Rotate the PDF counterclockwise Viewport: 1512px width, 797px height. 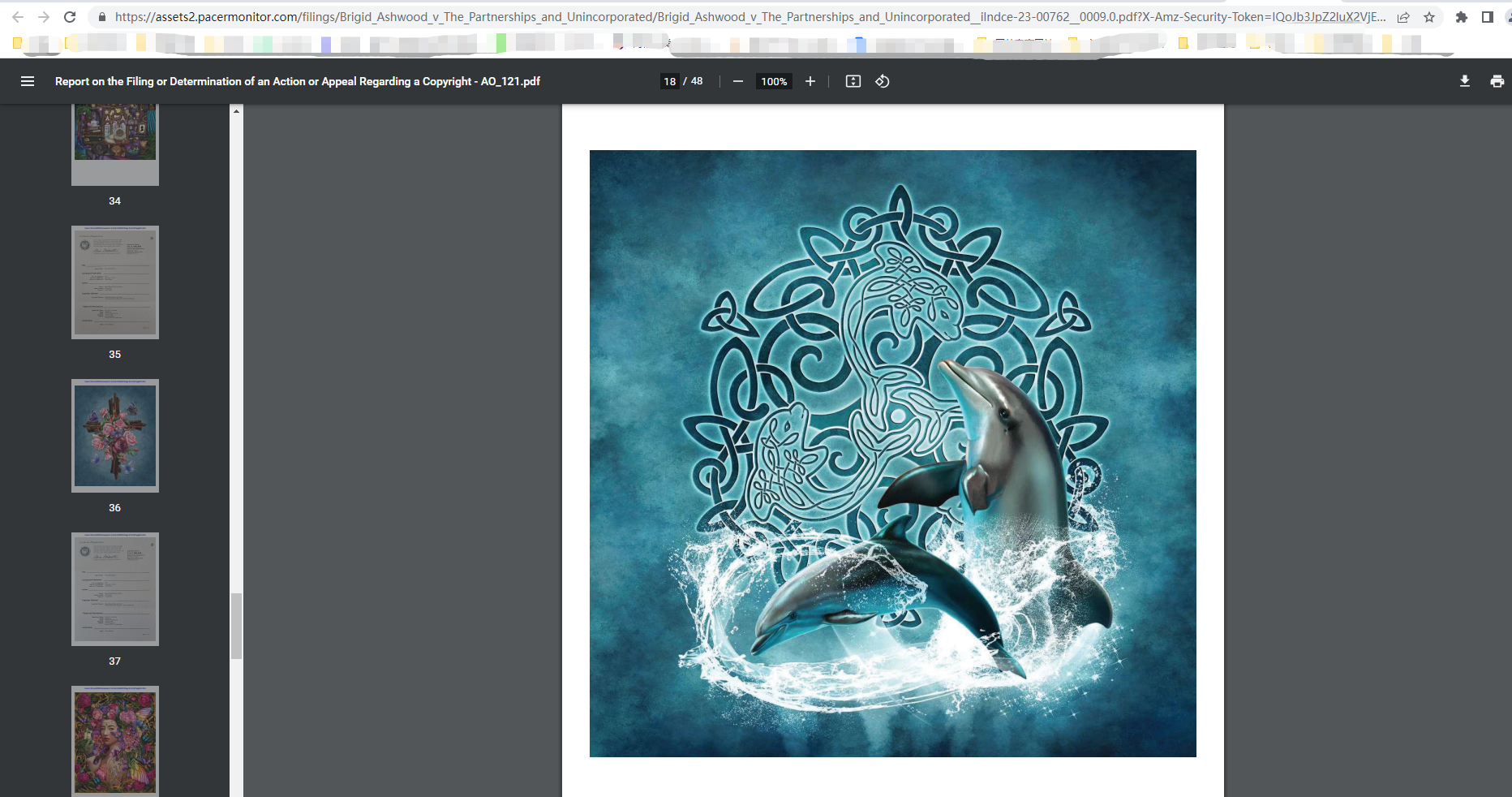(x=883, y=81)
